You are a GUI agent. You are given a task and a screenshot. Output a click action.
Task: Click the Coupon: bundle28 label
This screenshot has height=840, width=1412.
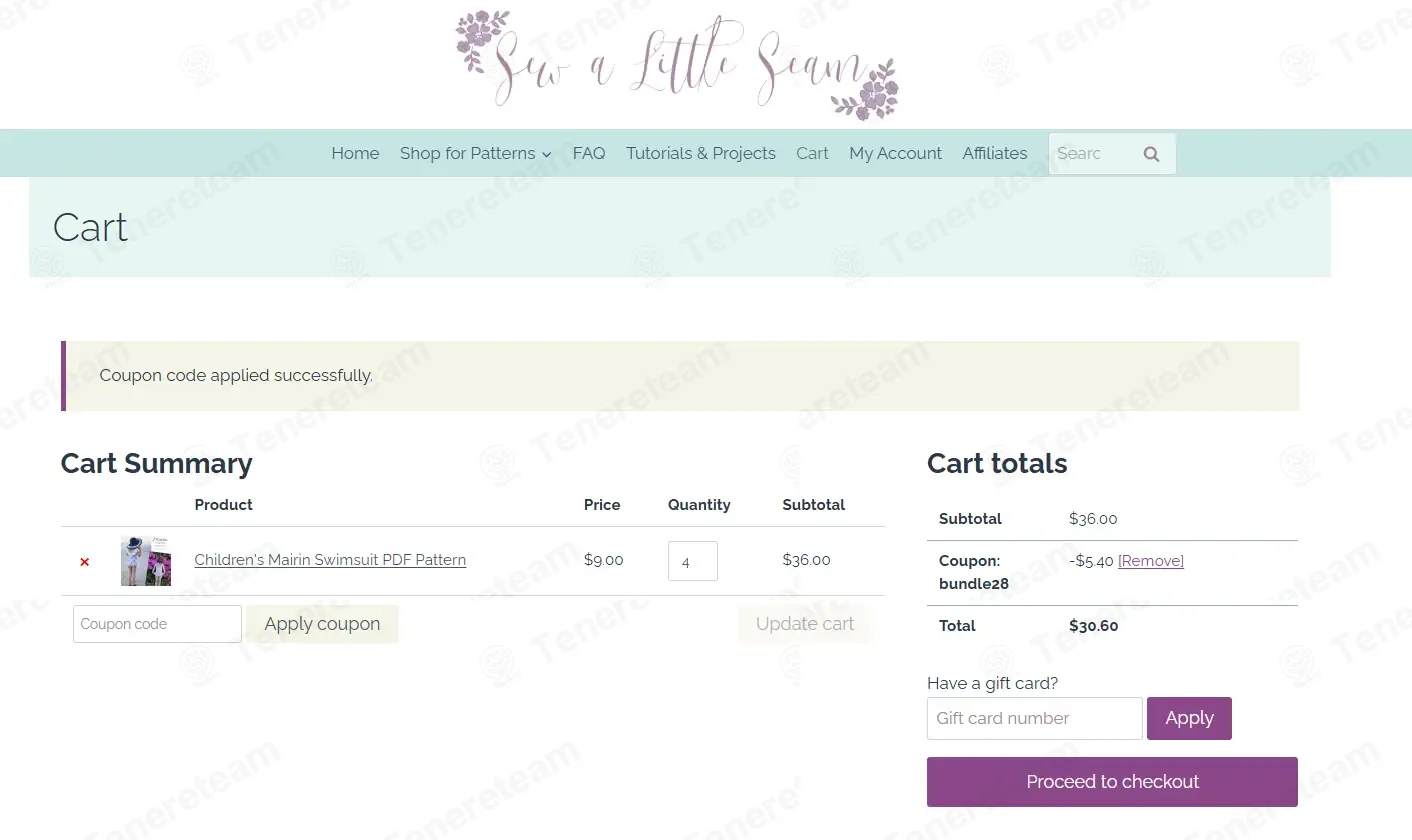click(x=974, y=572)
